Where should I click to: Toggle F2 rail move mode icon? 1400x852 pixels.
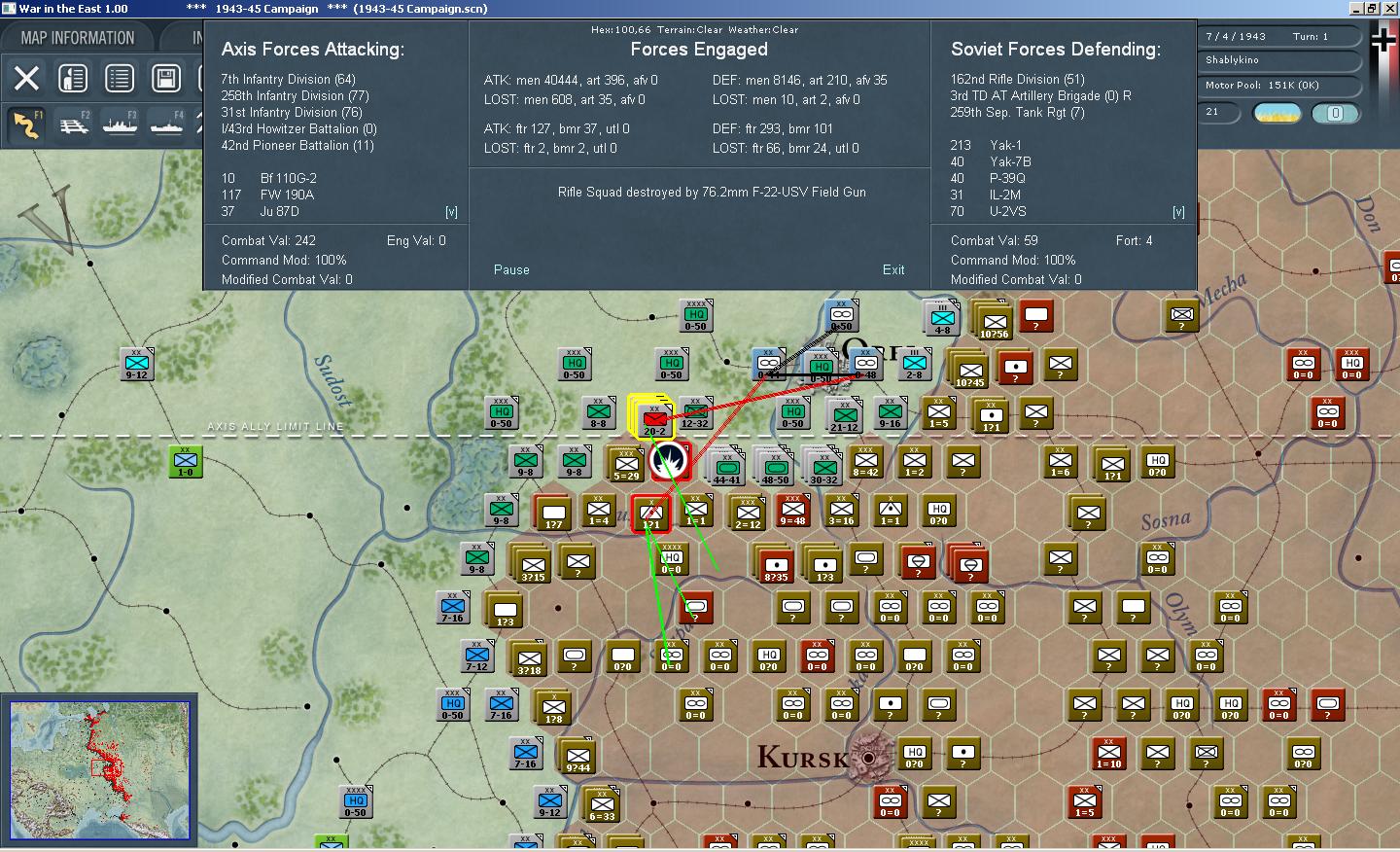[73, 124]
